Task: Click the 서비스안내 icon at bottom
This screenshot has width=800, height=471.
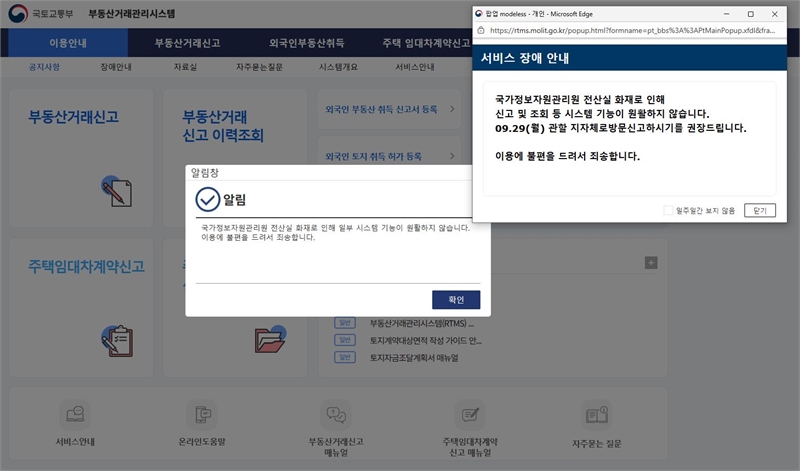Action: 74,413
